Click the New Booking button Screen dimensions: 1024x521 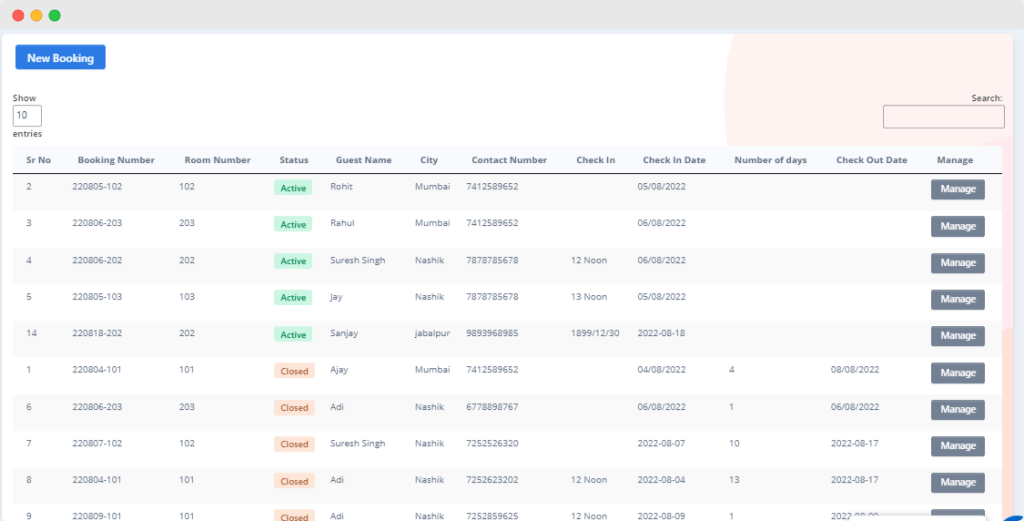coord(60,57)
